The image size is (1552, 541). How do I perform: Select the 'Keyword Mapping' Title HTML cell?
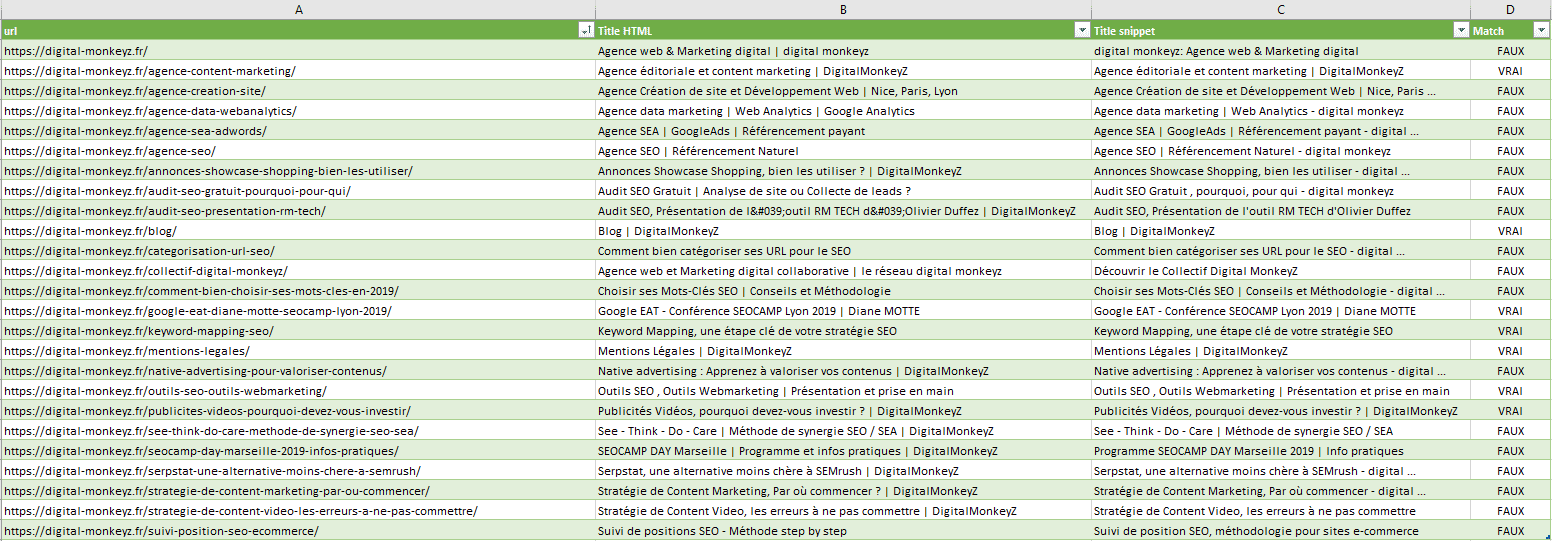(x=747, y=331)
